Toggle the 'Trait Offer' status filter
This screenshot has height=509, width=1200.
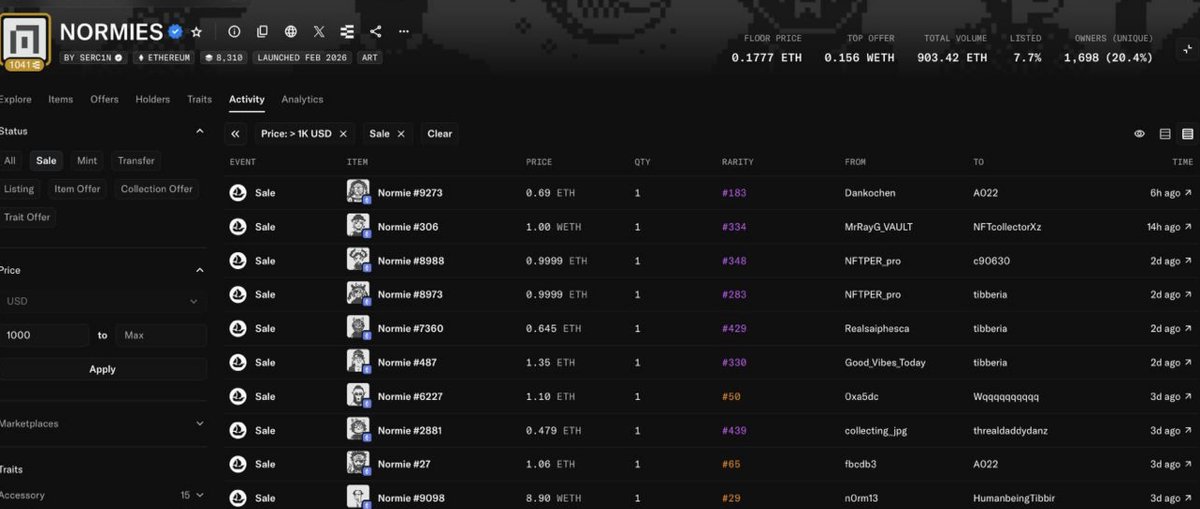27,216
